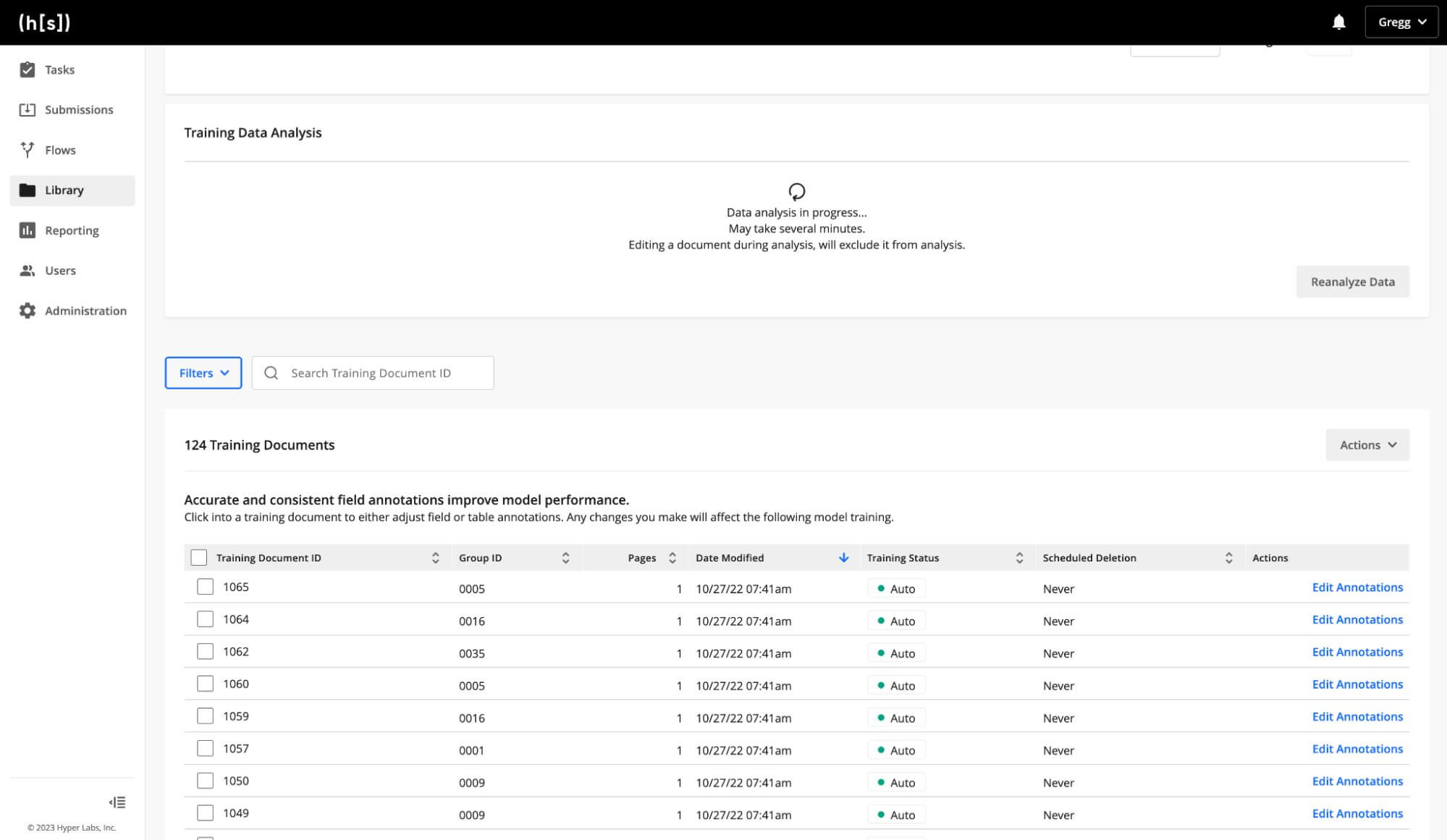This screenshot has width=1447, height=840.
Task: Click the Flows sidebar icon
Action: 27,149
